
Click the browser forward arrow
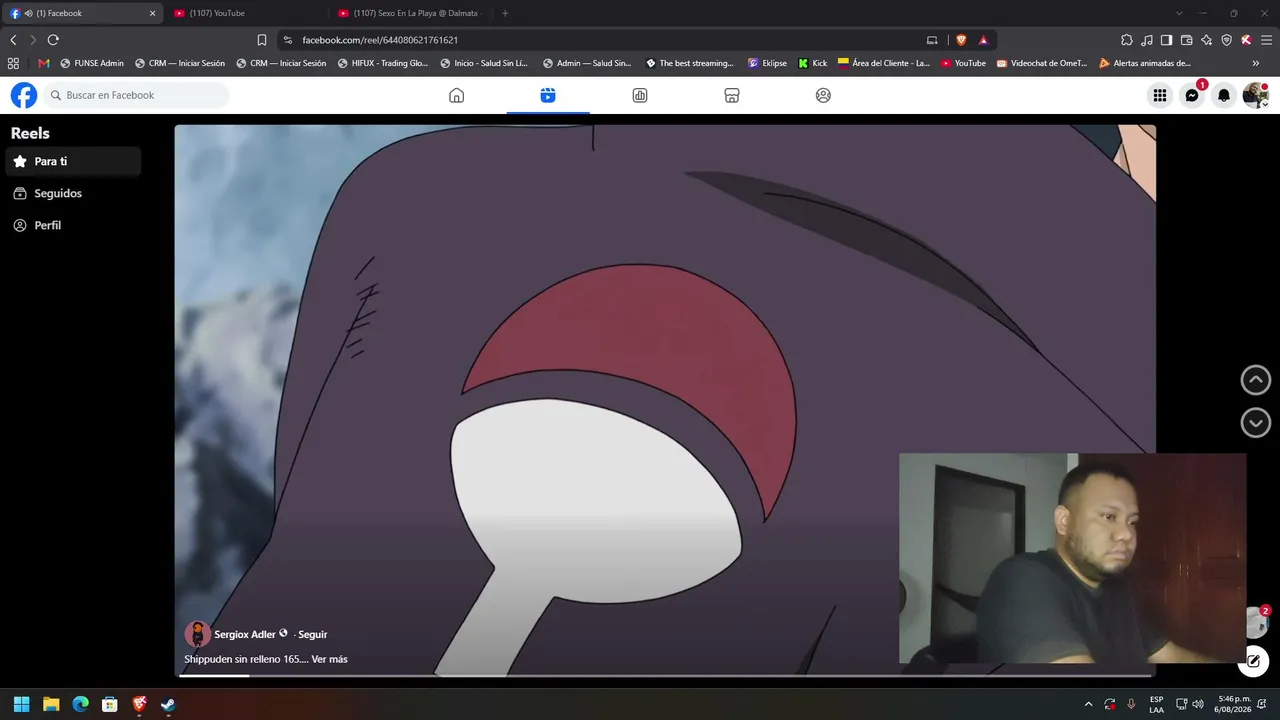[x=33, y=40]
